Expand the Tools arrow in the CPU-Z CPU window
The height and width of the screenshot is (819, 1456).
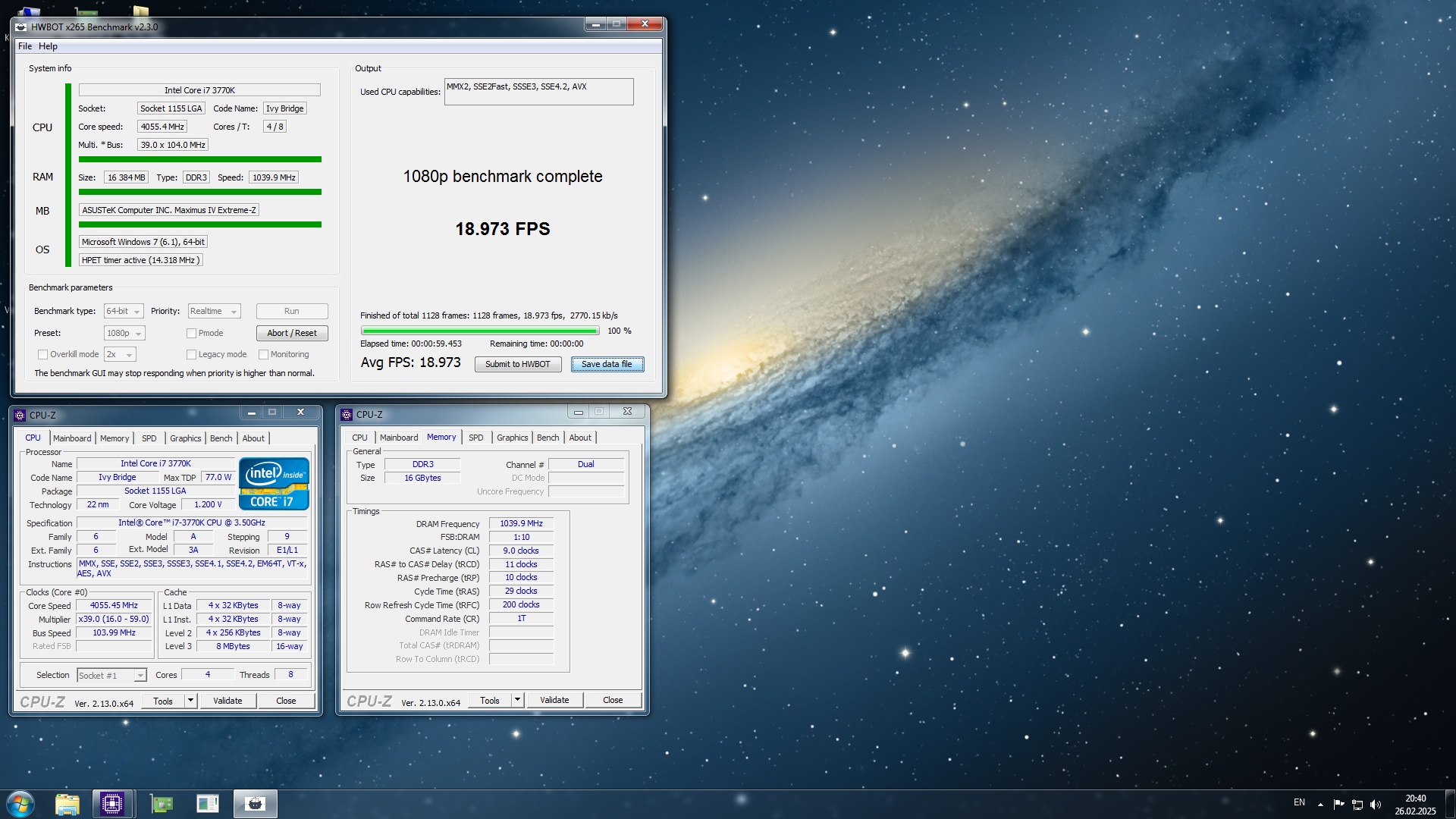(191, 701)
